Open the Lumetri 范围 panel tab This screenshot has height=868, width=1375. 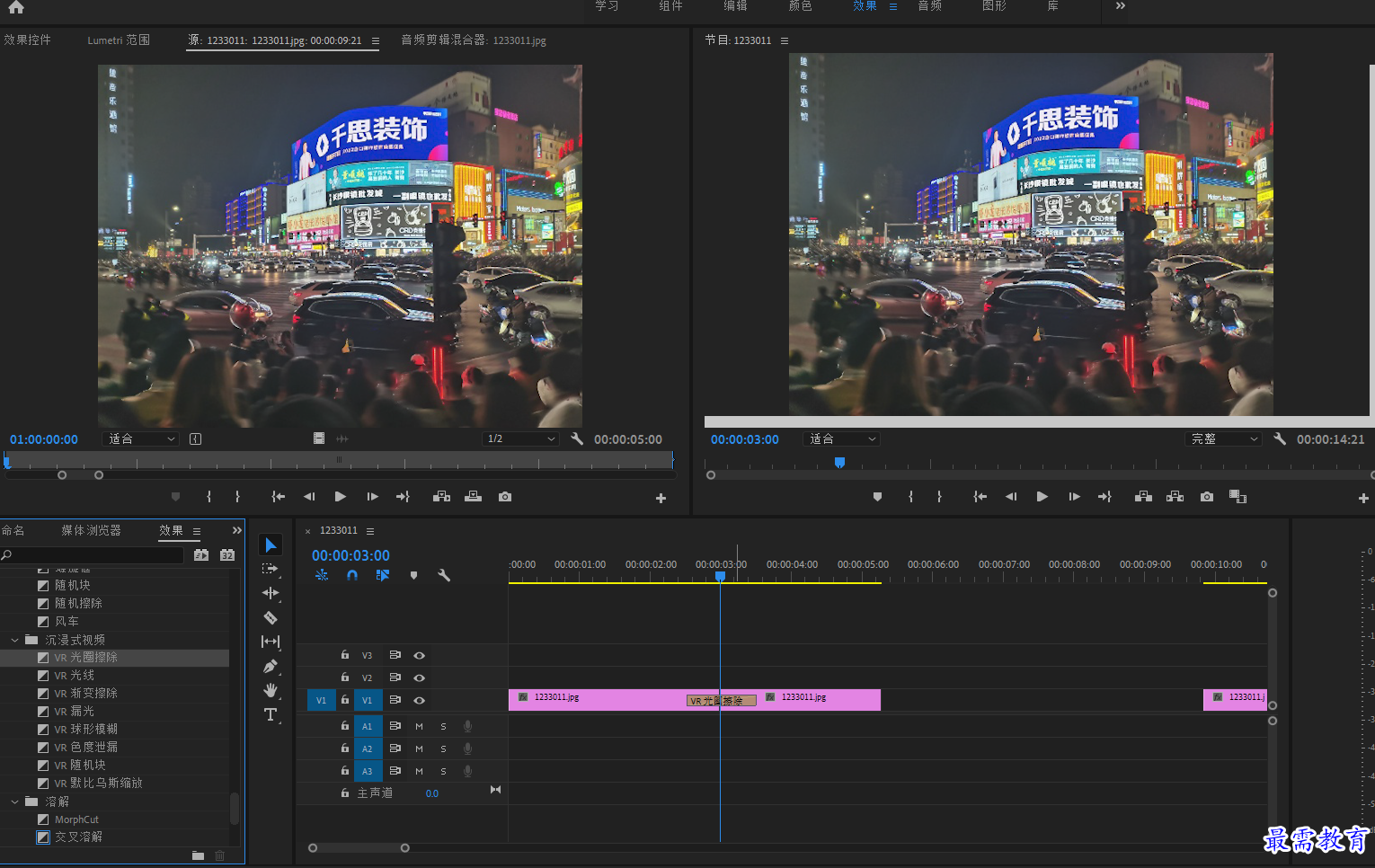click(119, 40)
